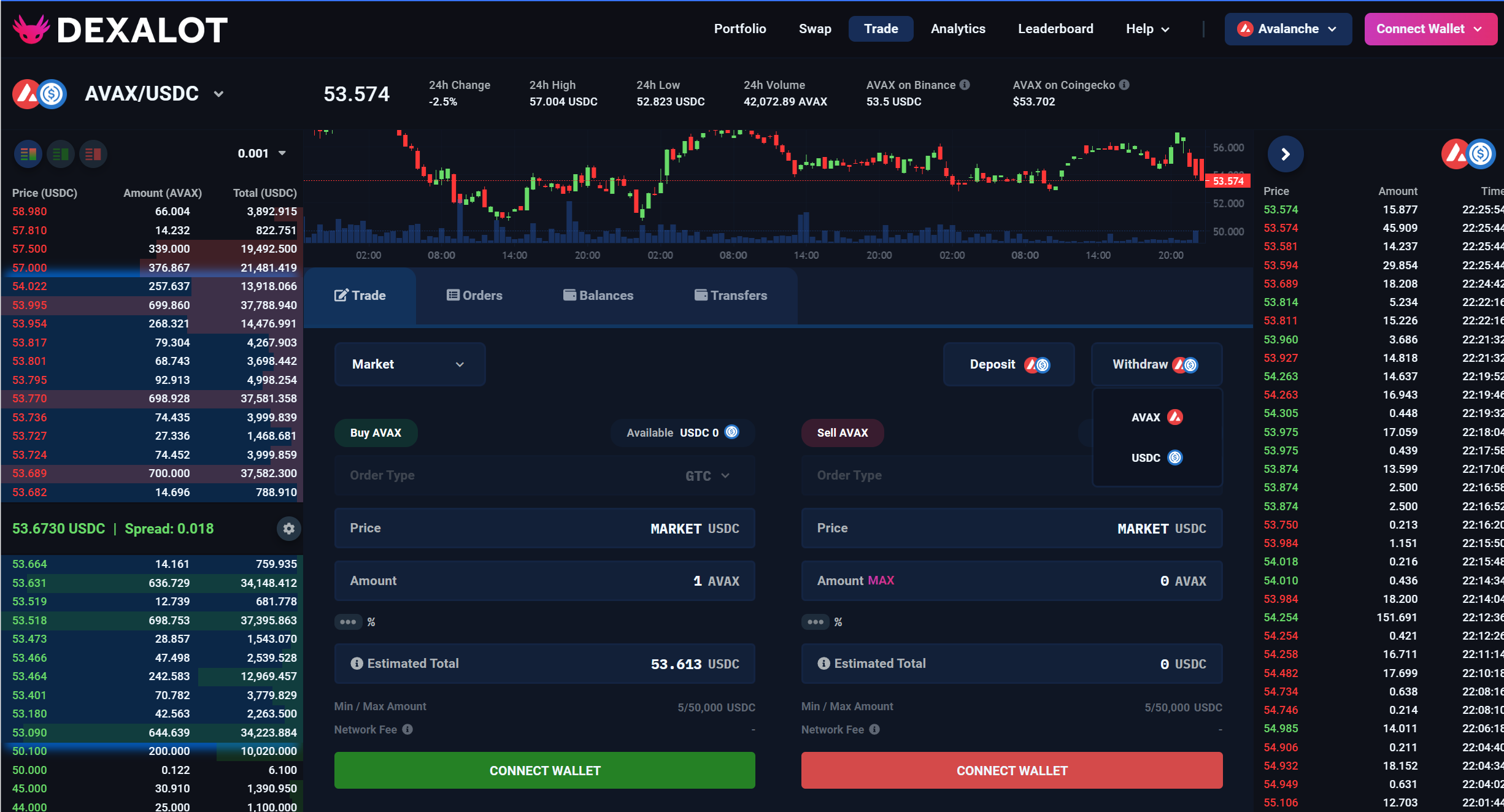This screenshot has width=1504, height=812.
Task: Select the Trade panel tab
Action: [360, 296]
